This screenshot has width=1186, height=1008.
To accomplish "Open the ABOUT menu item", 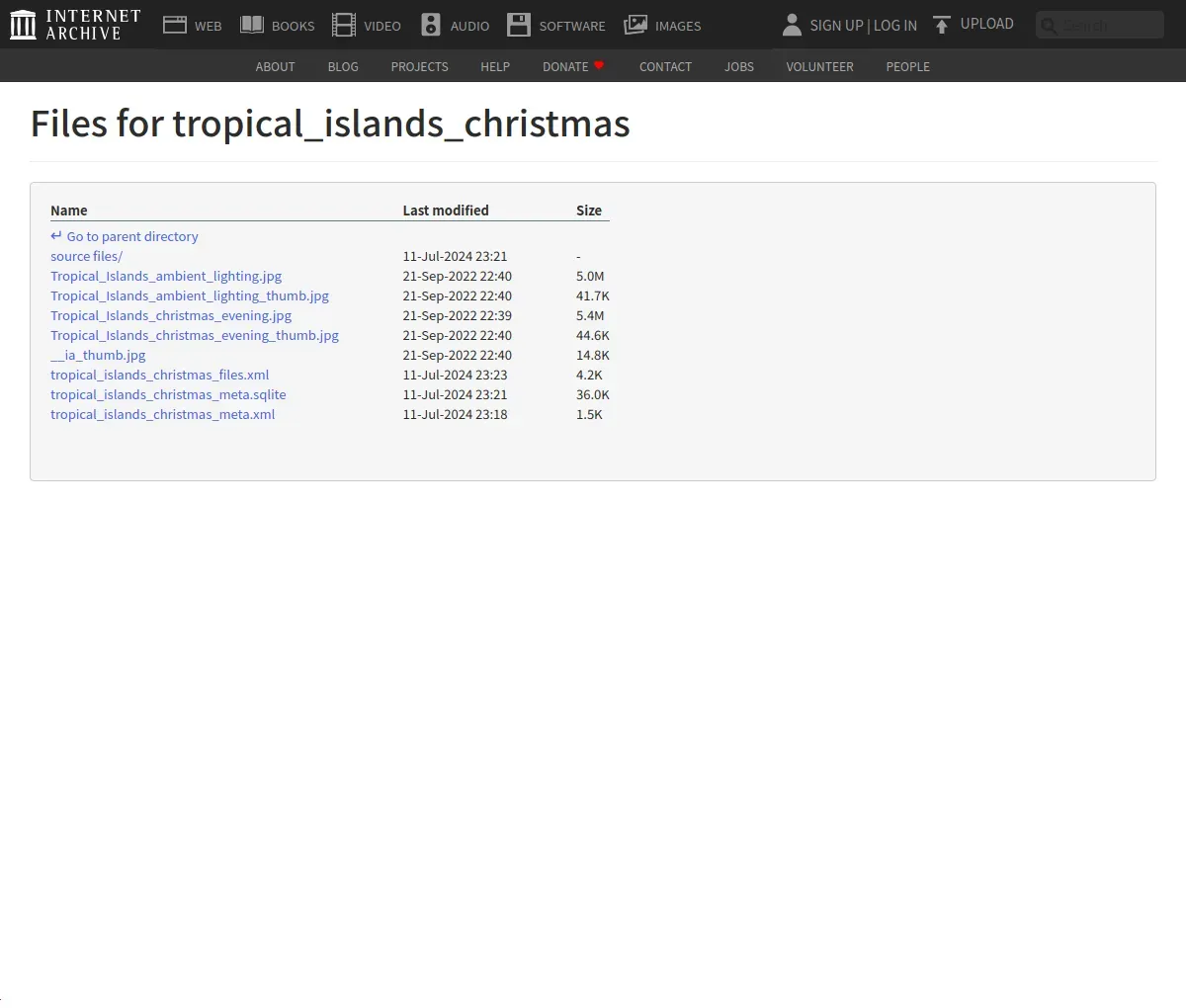I will [x=275, y=66].
